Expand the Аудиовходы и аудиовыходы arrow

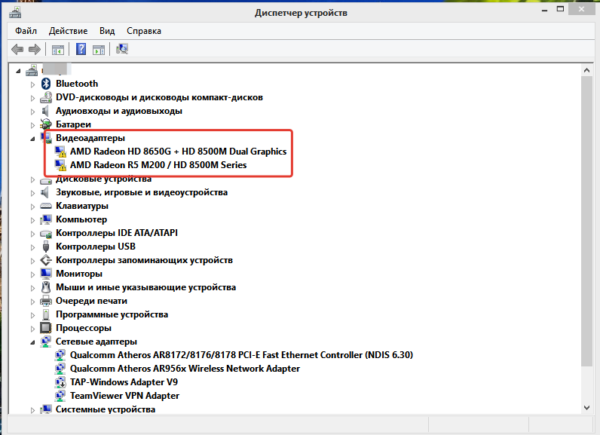click(33, 111)
